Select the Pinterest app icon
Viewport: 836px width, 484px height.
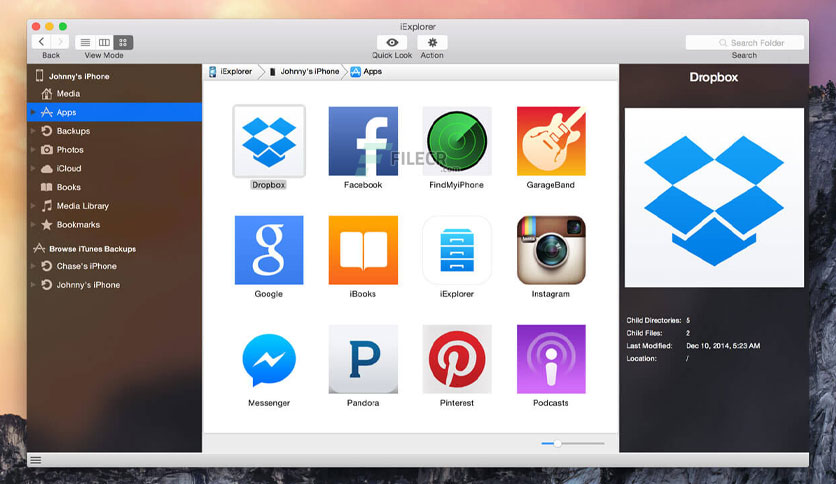tap(457, 359)
